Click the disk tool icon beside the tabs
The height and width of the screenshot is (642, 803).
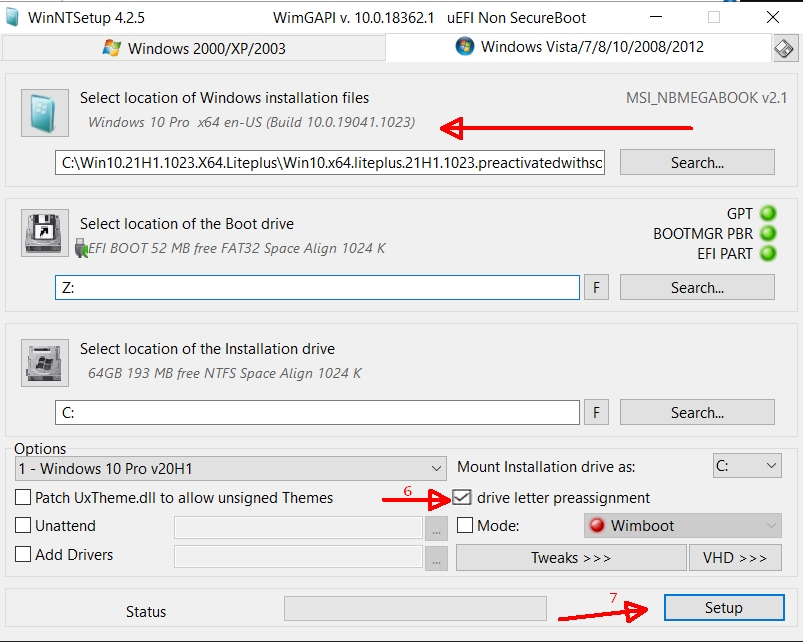pos(784,49)
